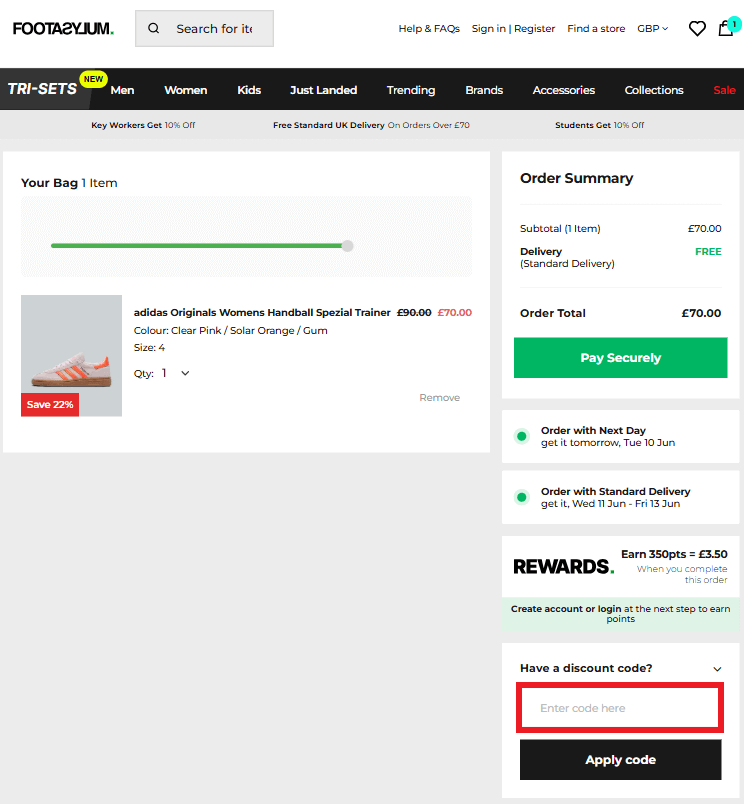Click the Subtotal £70.00 value
The width and height of the screenshot is (744, 804).
pos(705,229)
